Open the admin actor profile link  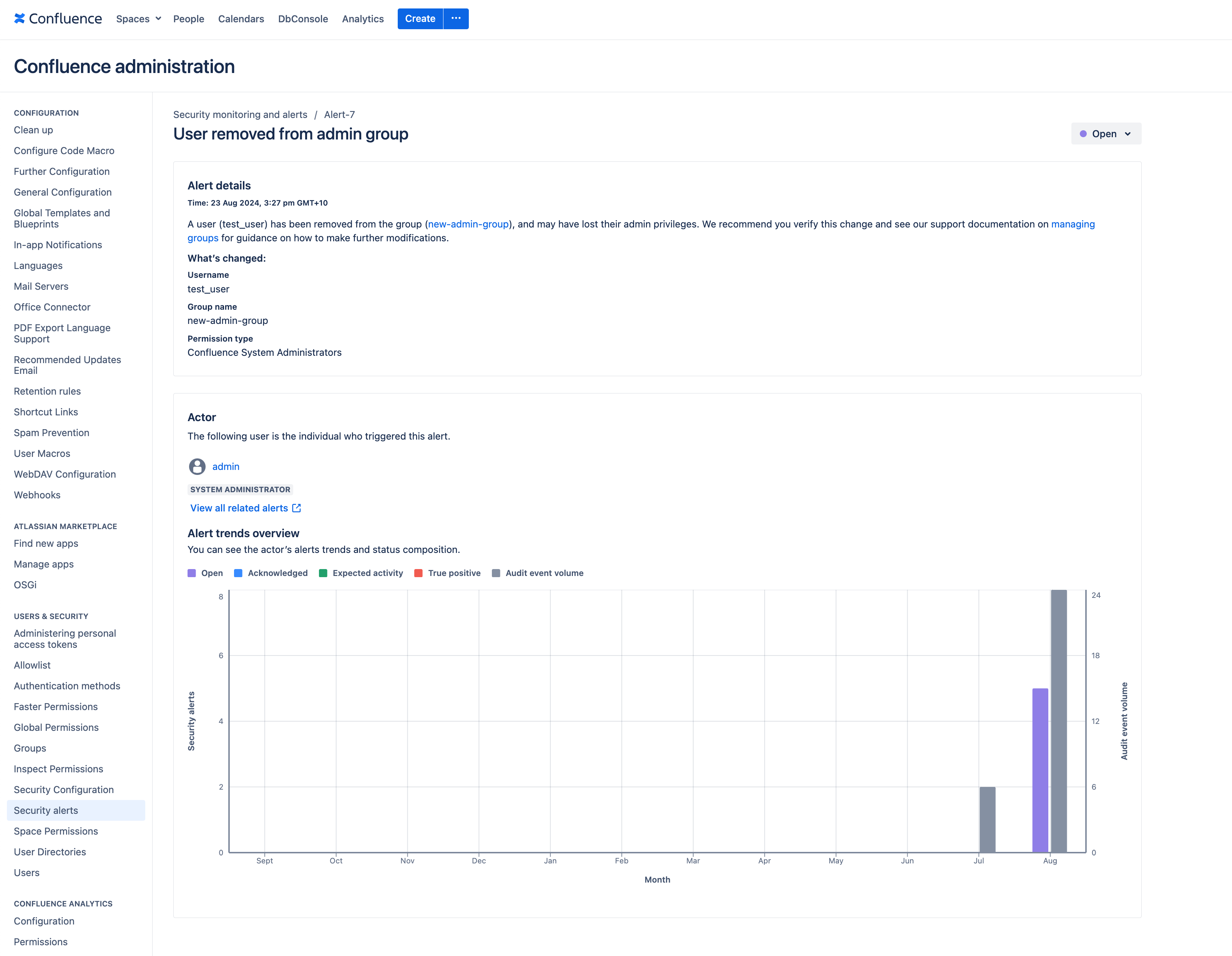click(x=226, y=466)
